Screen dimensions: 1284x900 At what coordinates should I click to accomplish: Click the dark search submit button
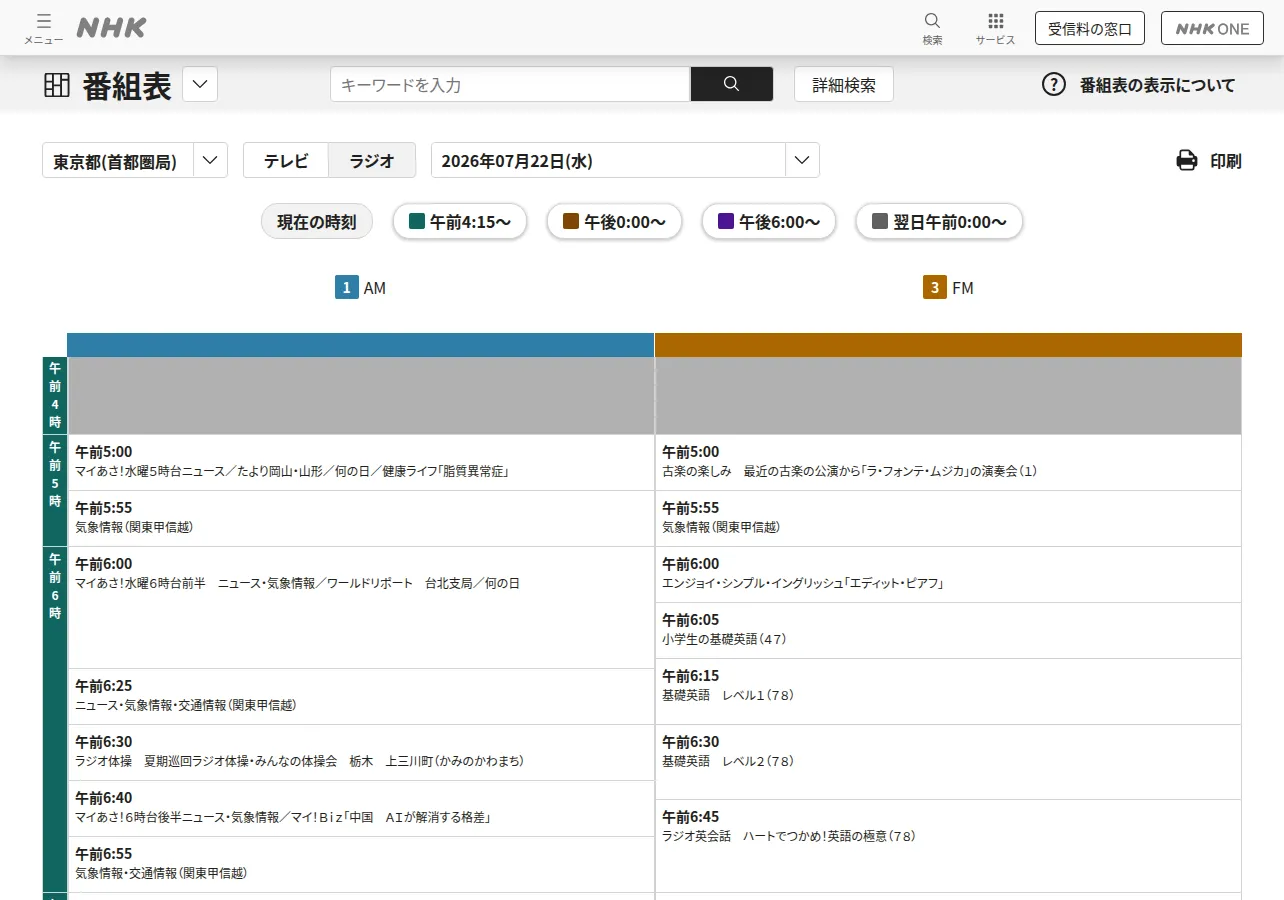pos(731,84)
